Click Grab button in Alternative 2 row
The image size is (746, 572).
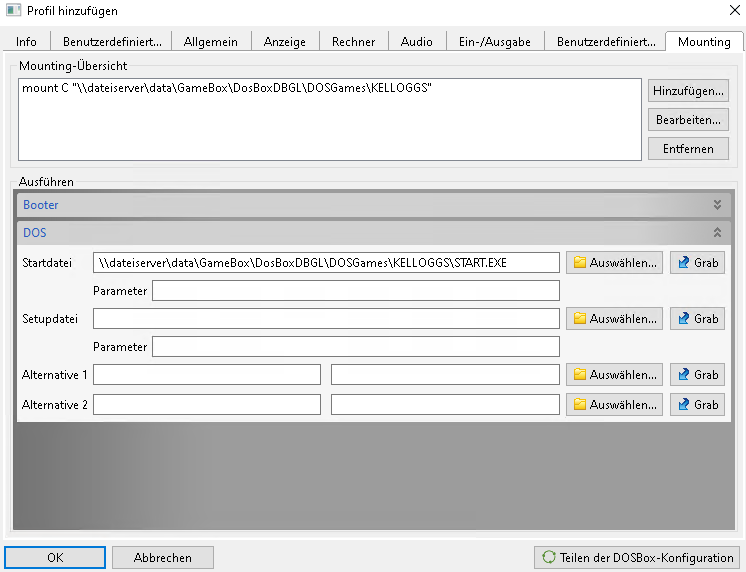(697, 405)
